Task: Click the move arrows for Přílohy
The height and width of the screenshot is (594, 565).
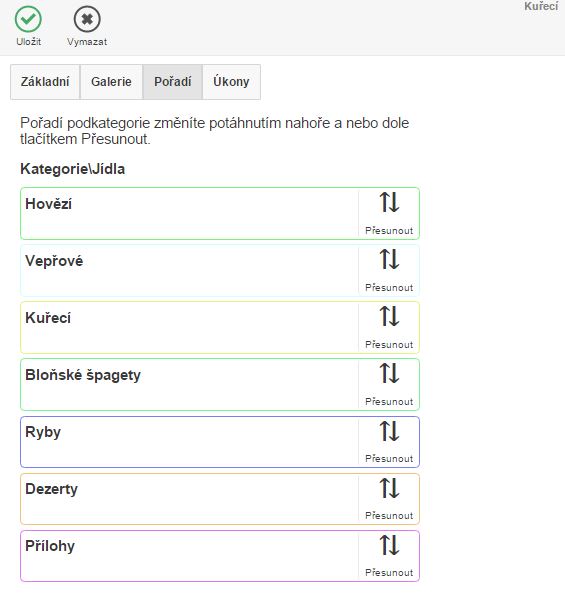Action: coord(389,545)
